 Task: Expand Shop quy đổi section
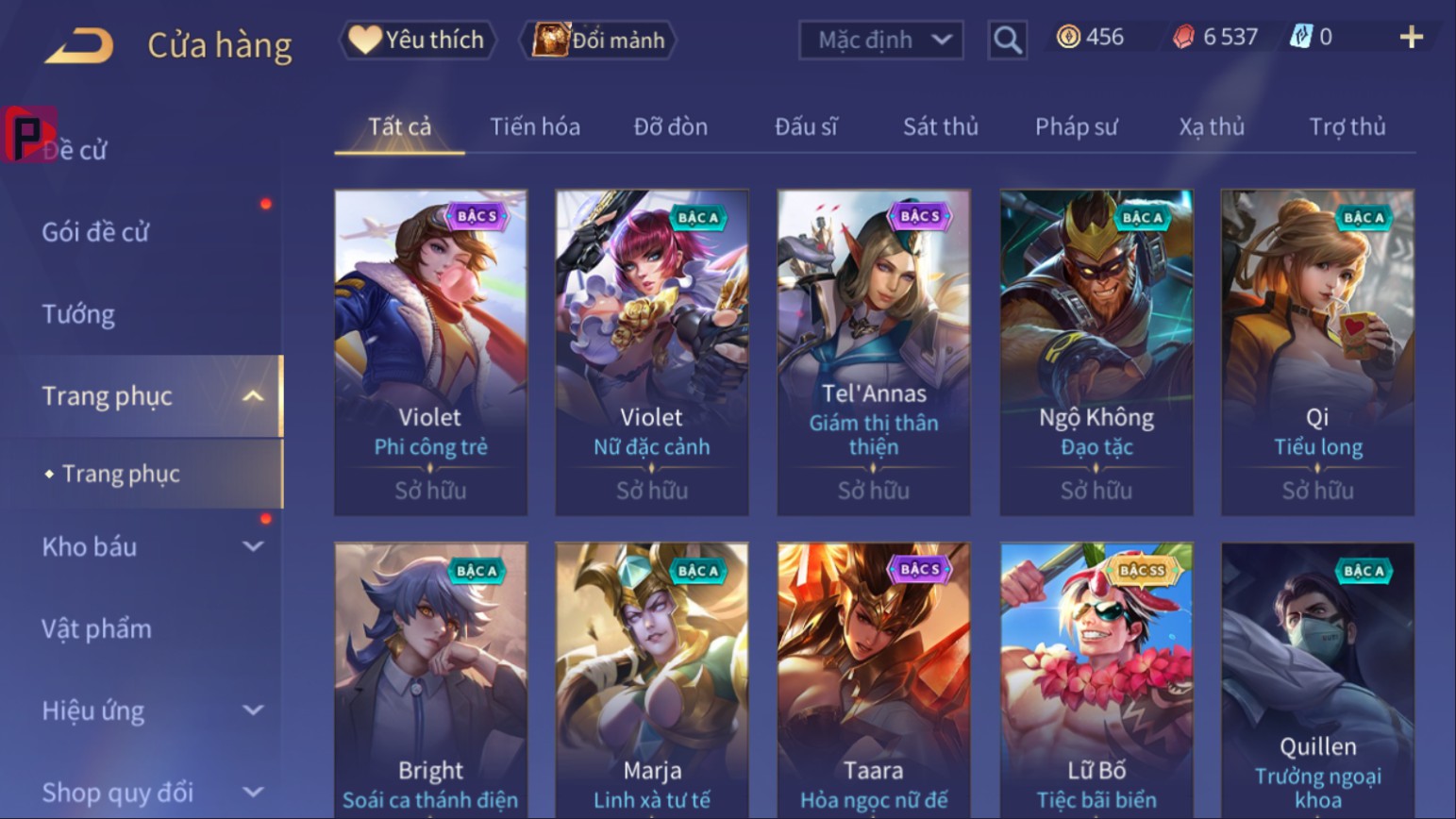(253, 792)
